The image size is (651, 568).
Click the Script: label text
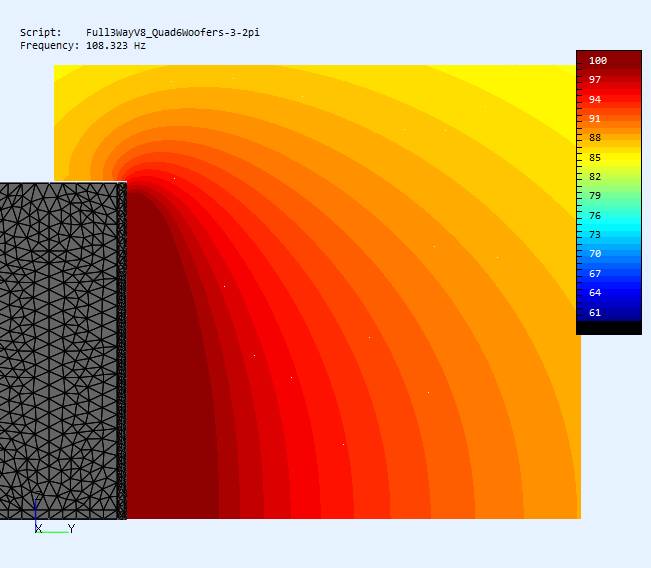click(41, 32)
